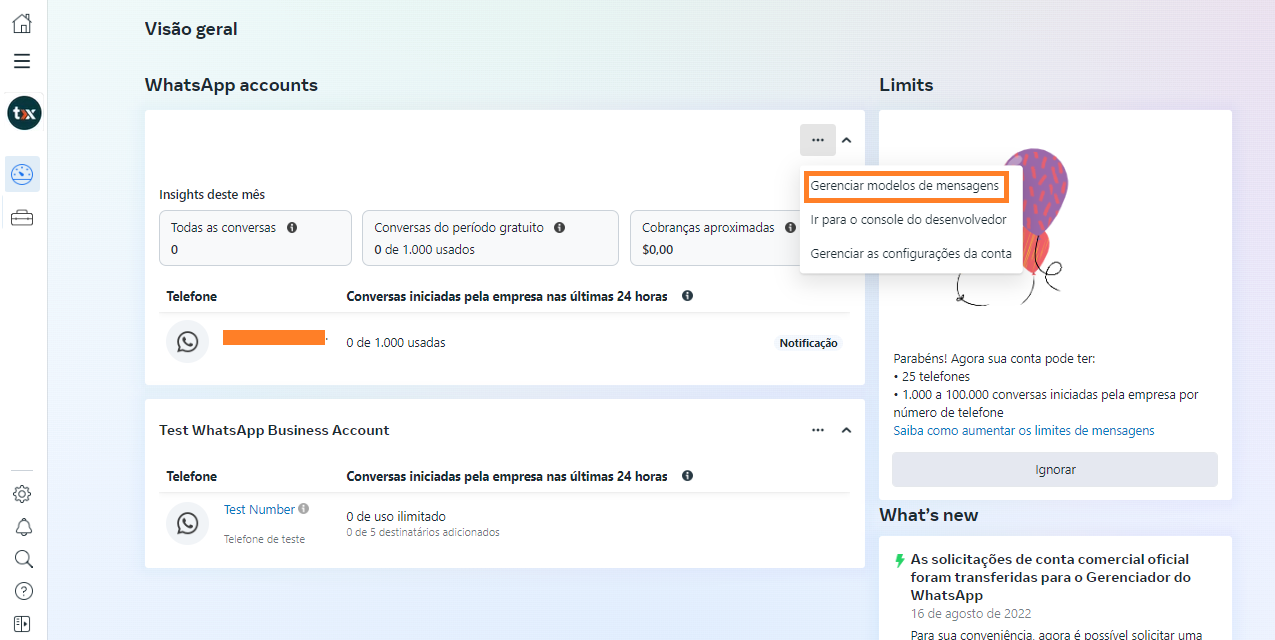Open Saiba como aumentar os limites de mensagens
The height and width of the screenshot is (640, 1275).
pyautogui.click(x=1024, y=430)
